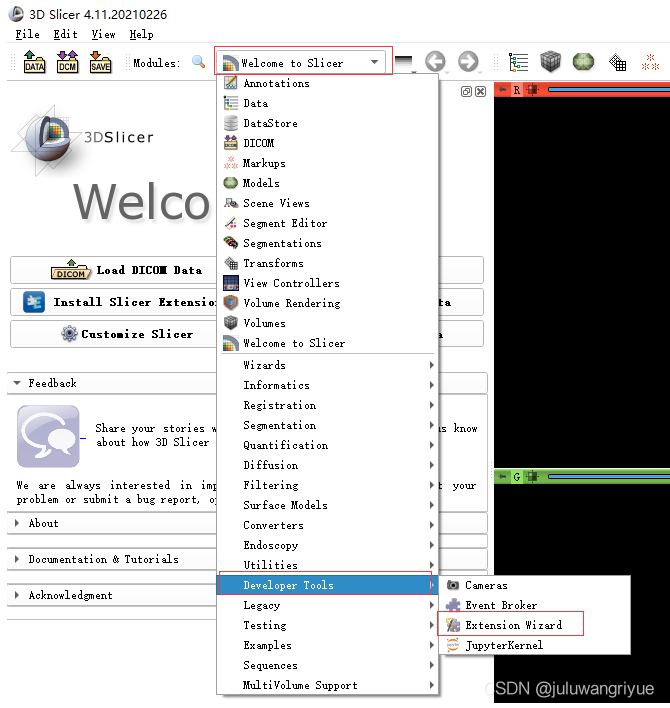The height and width of the screenshot is (708, 670).
Task: Open the Volumes cube toolbar icon
Action: tap(550, 62)
